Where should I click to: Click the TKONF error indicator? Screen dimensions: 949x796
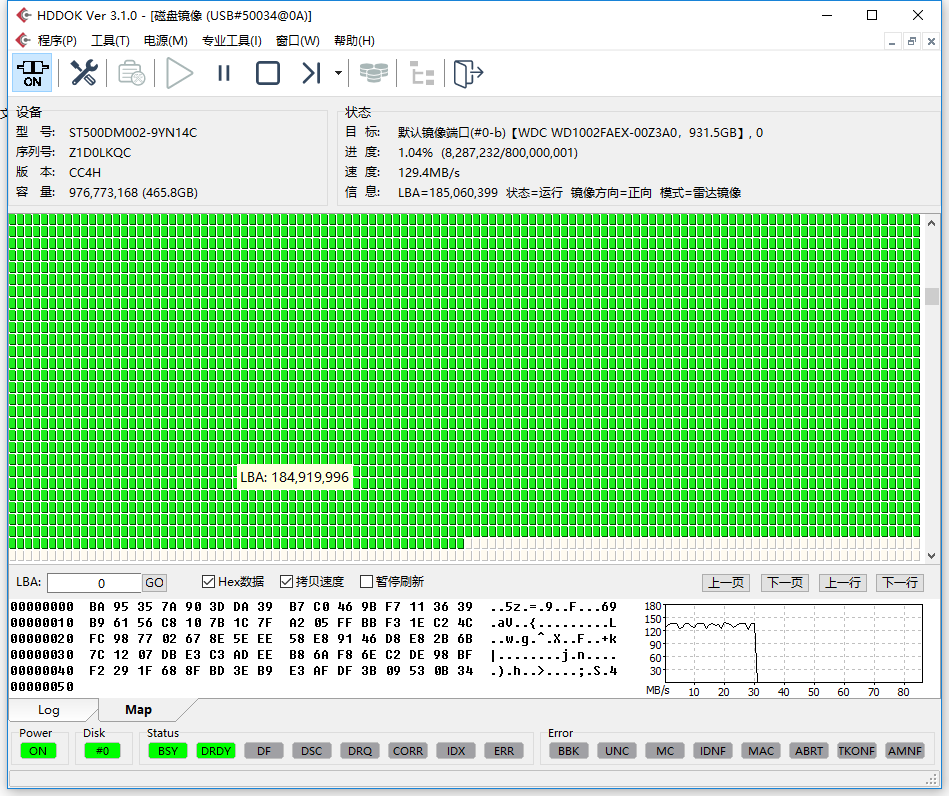click(x=857, y=751)
